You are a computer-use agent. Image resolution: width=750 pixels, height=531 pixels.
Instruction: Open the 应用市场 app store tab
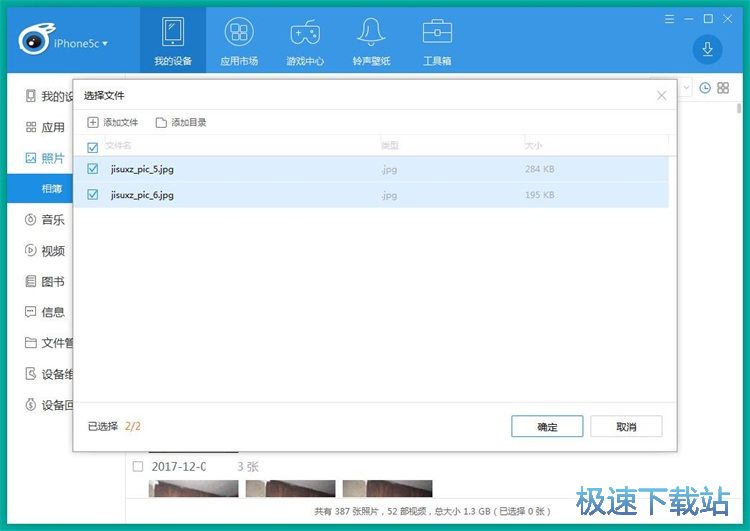tap(239, 41)
